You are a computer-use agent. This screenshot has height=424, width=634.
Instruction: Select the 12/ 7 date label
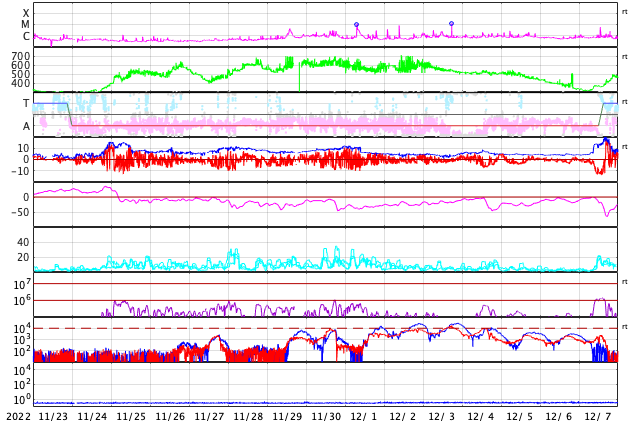tap(598, 417)
